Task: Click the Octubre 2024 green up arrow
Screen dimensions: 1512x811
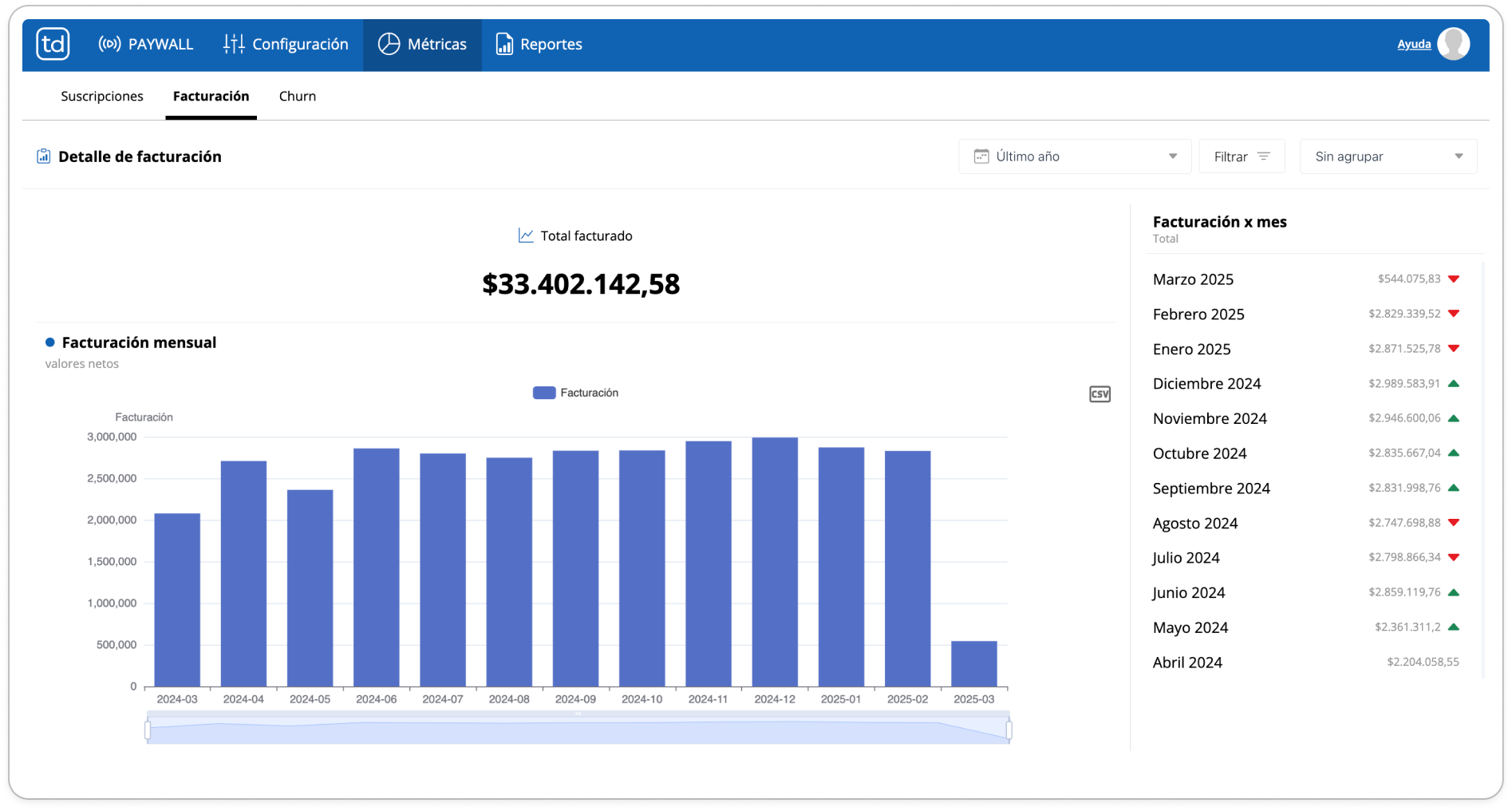Action: pos(1454,453)
